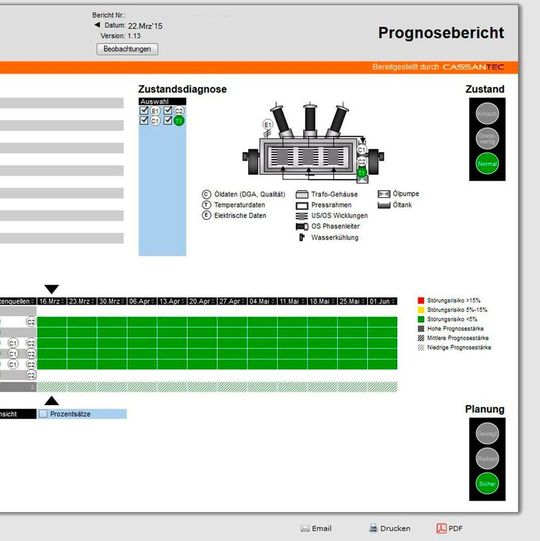Select C2 sensor marker on transformer diagram

coord(361,161)
